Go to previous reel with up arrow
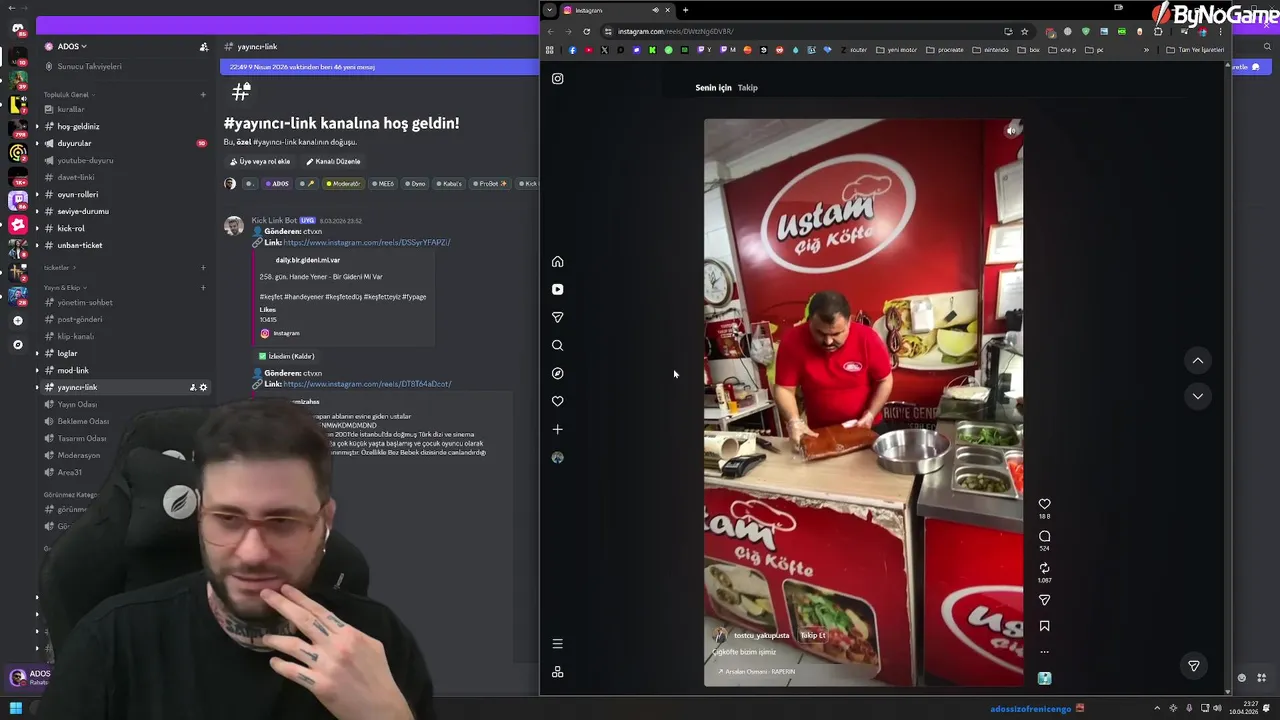 click(x=1197, y=360)
